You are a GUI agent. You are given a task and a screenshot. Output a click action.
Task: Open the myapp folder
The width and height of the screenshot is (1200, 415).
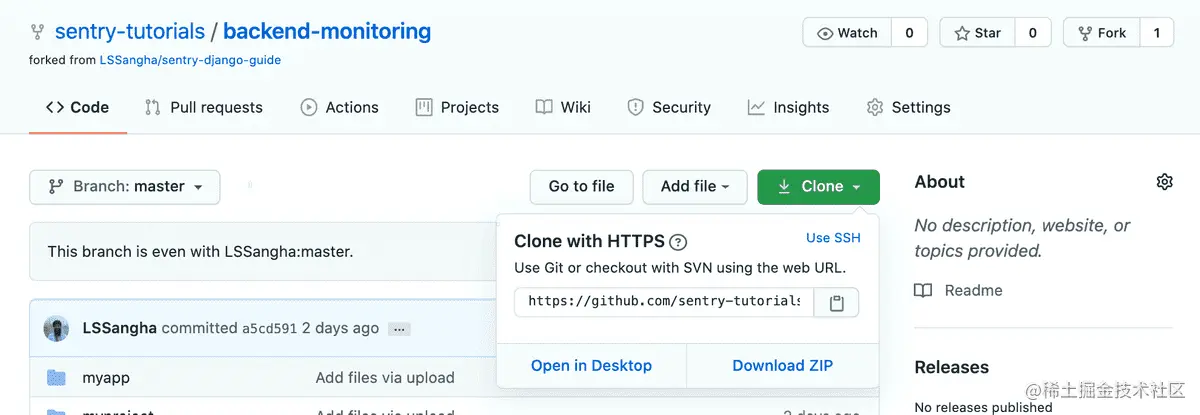(106, 378)
